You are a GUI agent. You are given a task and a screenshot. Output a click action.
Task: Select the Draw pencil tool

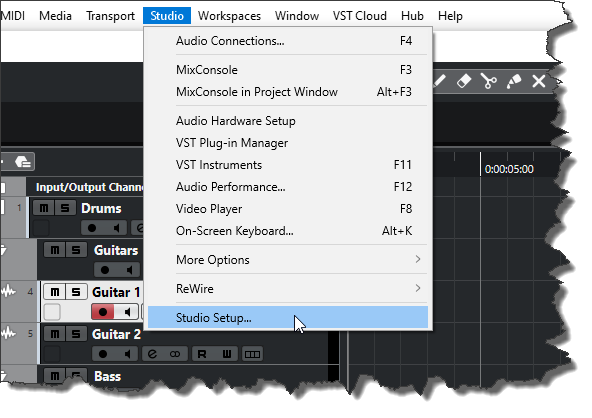[440, 81]
